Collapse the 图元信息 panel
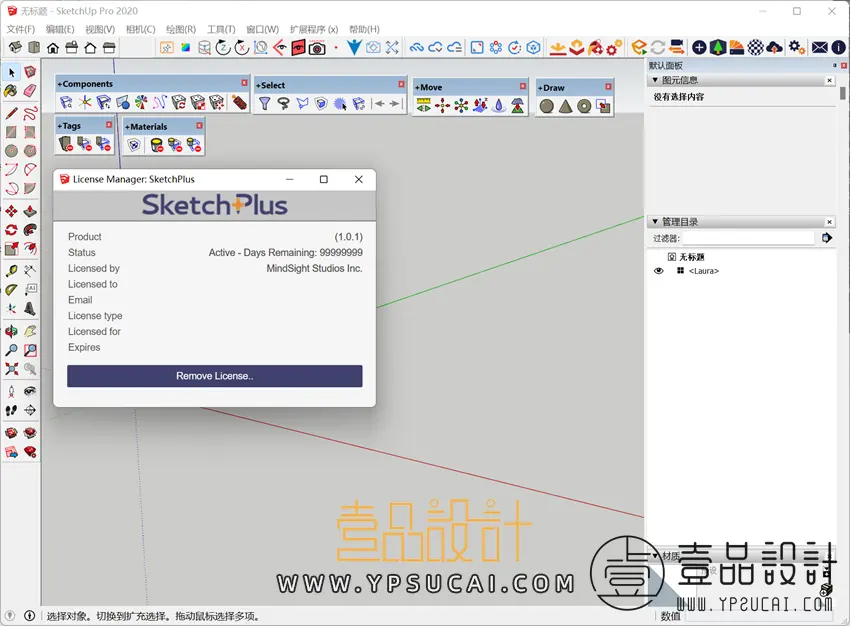 click(655, 80)
